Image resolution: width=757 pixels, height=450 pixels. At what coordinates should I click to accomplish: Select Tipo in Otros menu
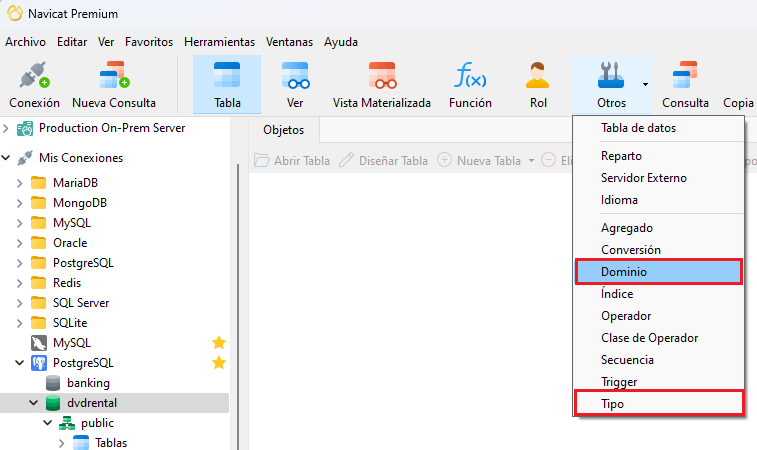(659, 404)
